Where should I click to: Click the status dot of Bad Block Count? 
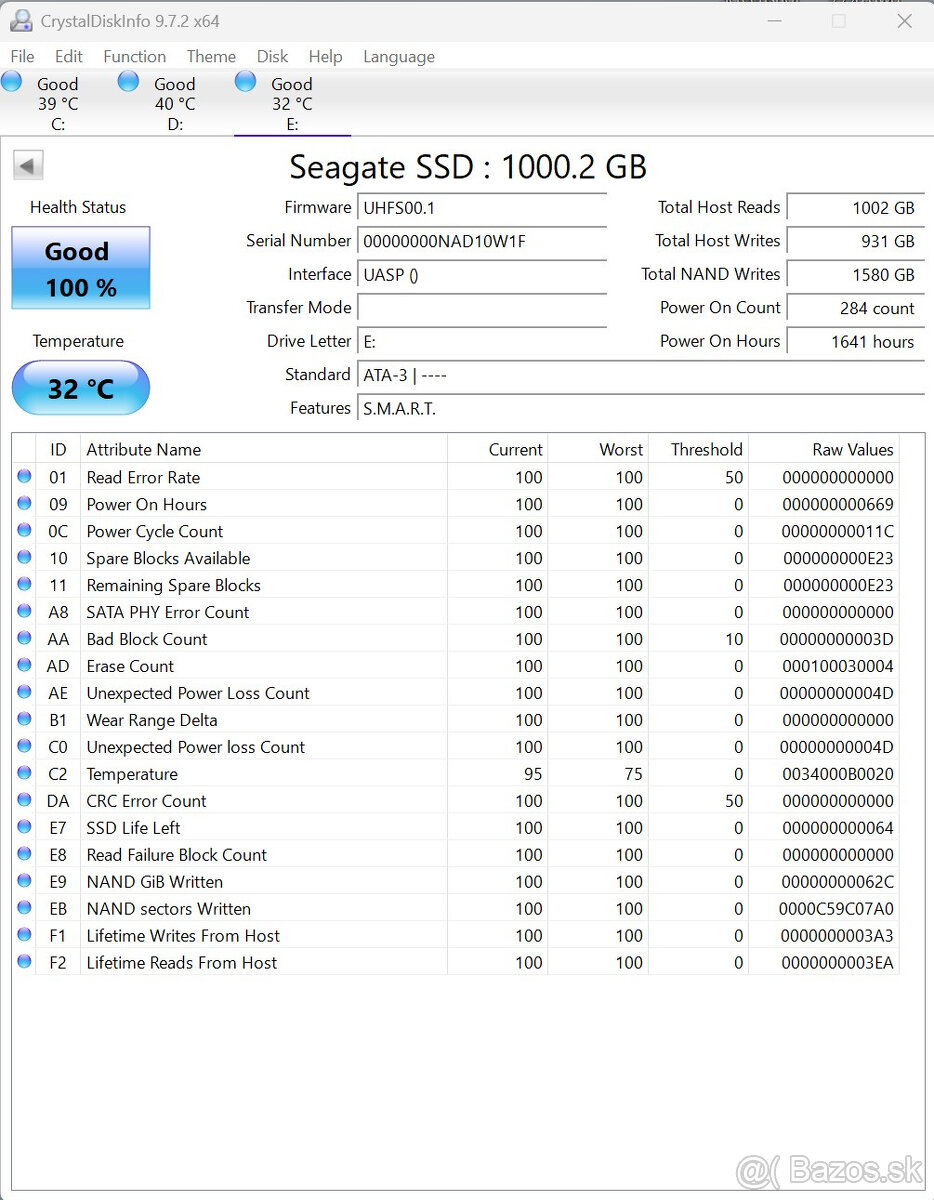click(x=24, y=639)
